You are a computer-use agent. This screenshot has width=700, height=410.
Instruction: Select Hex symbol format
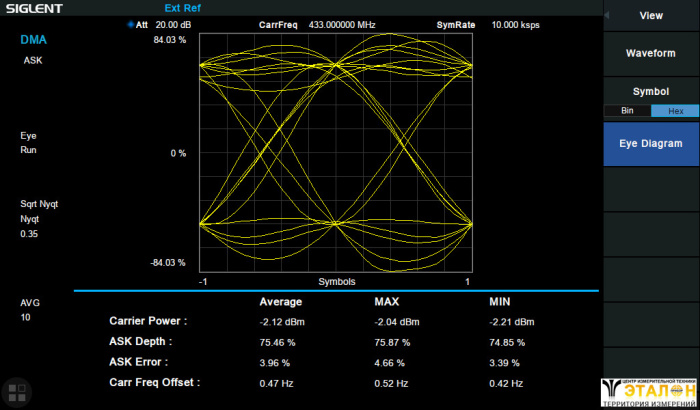(x=675, y=110)
